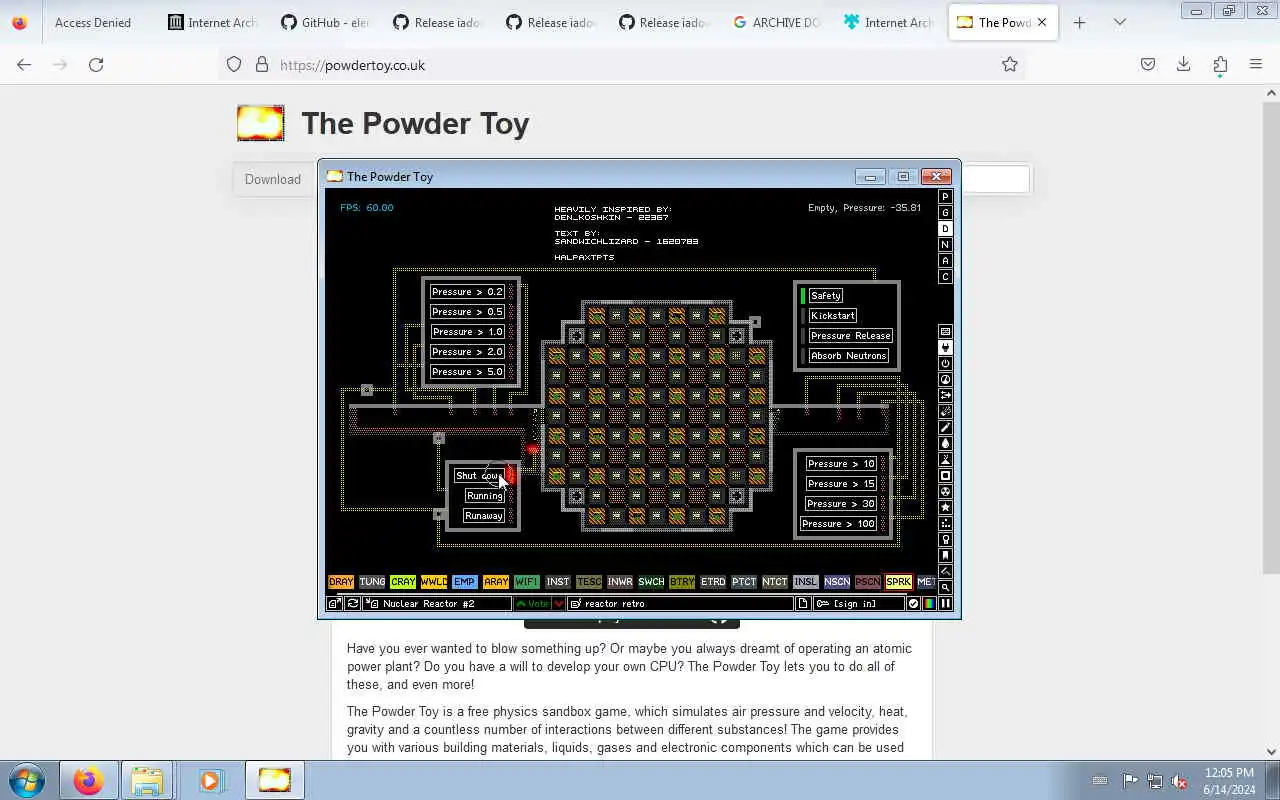Screen dimensions: 1280x800
Task: Open the Explosives element category
Action: tap(945, 412)
